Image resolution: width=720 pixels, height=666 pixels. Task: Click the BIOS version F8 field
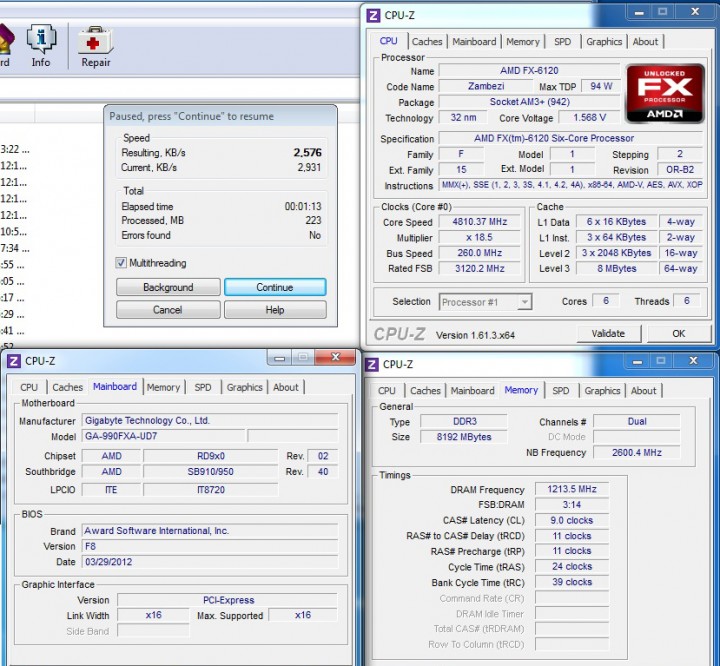click(210, 547)
